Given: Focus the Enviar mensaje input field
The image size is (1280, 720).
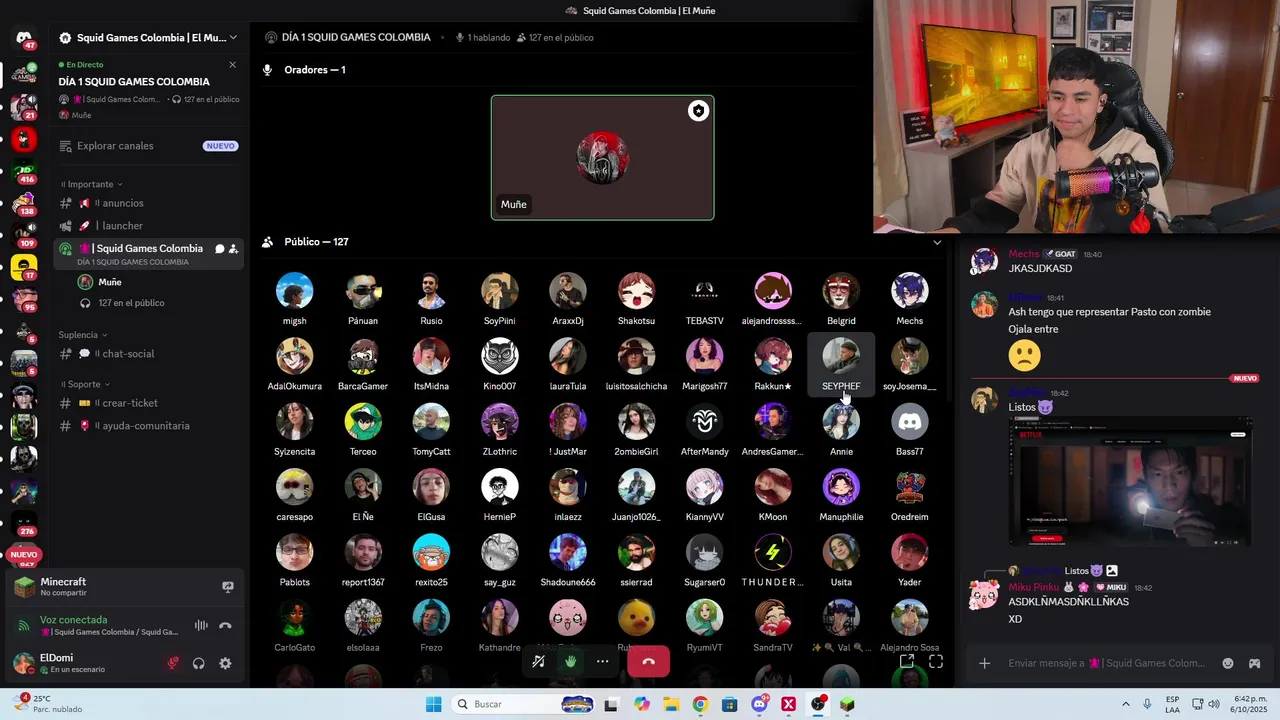Looking at the screenshot, I should pyautogui.click(x=1106, y=663).
